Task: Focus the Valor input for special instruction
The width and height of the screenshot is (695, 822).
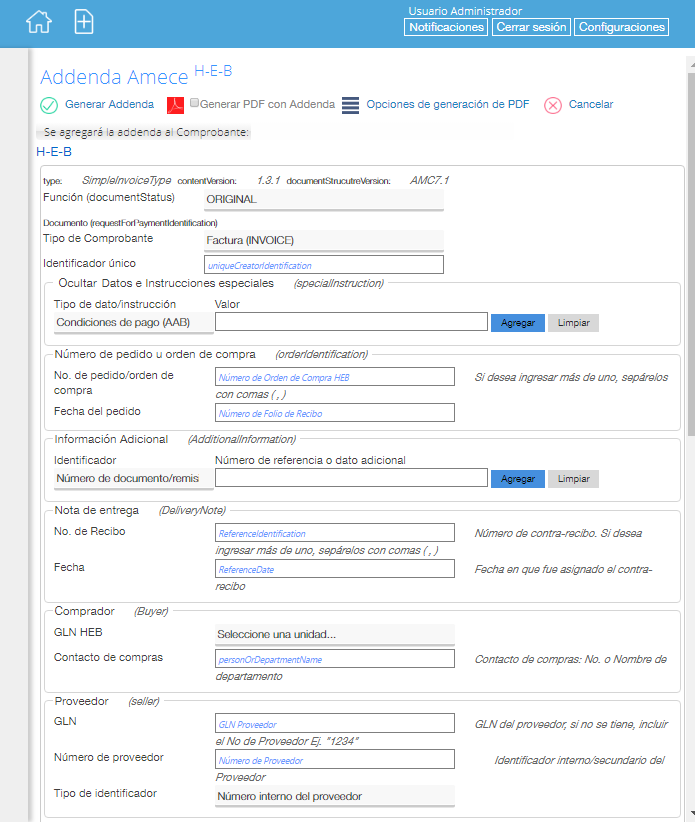Action: coord(351,322)
